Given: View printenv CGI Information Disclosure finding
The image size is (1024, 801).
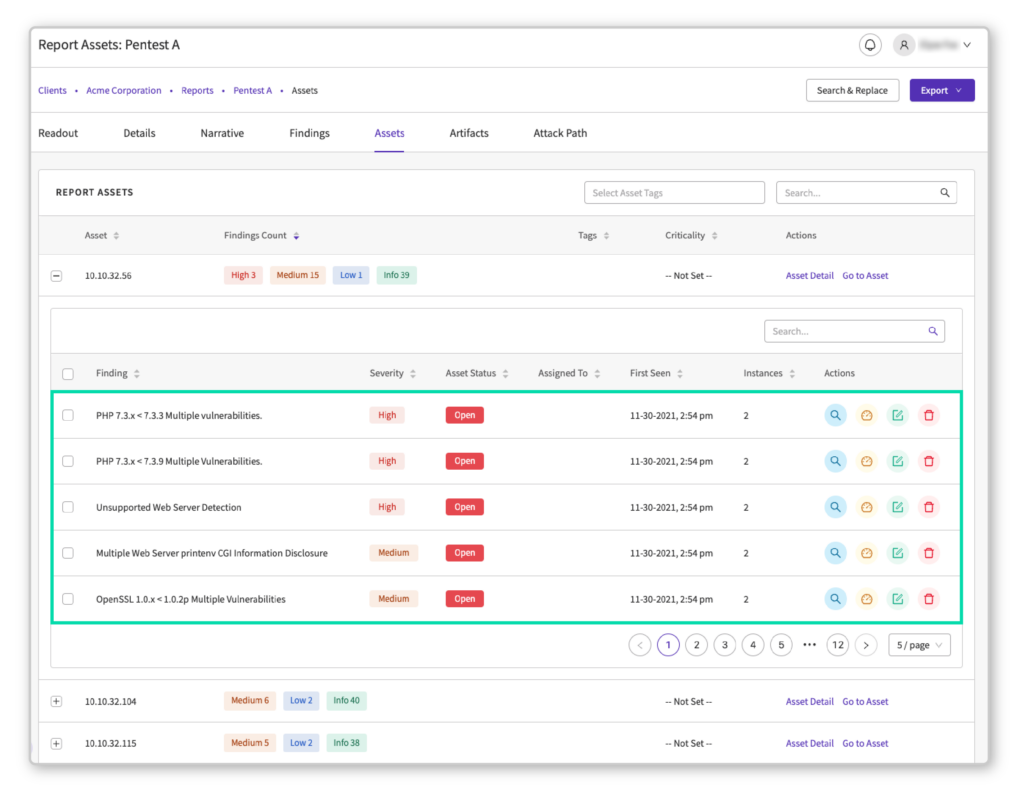Looking at the screenshot, I should 835,553.
